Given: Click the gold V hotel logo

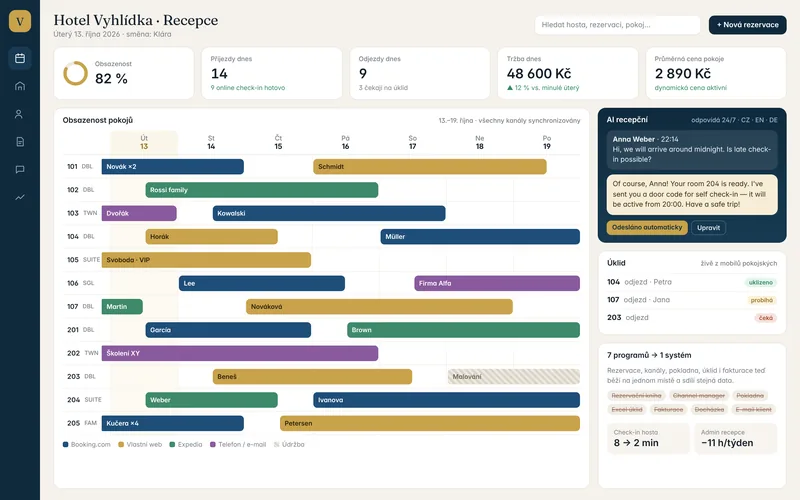Looking at the screenshot, I should tap(20, 21).
